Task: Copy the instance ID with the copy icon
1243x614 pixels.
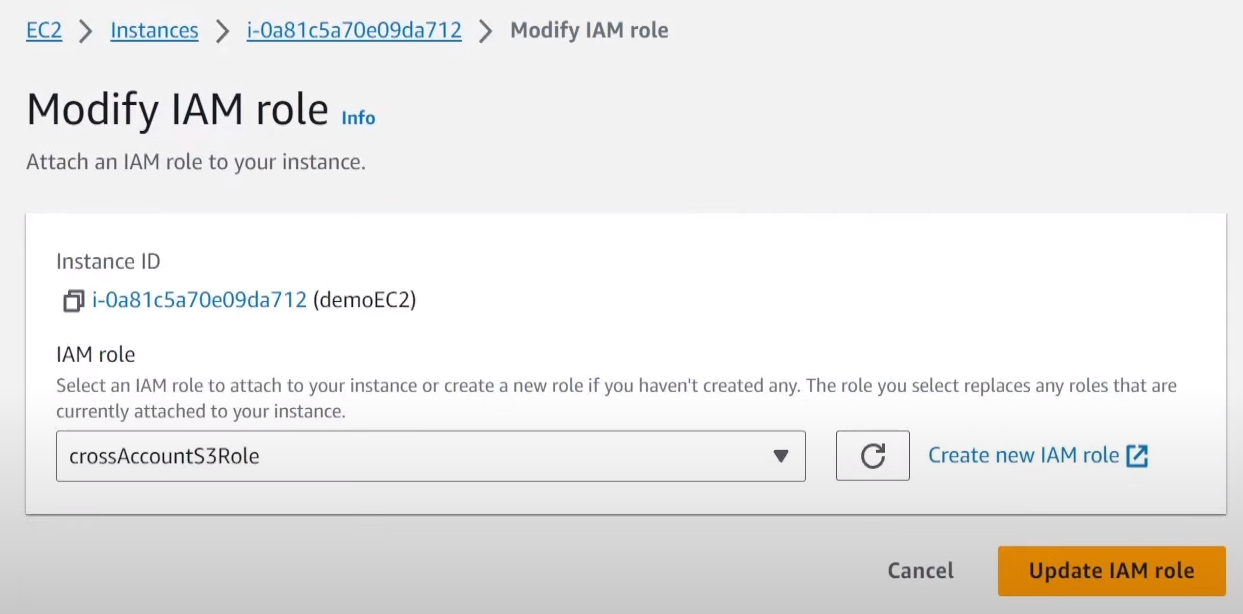Action: 73,301
